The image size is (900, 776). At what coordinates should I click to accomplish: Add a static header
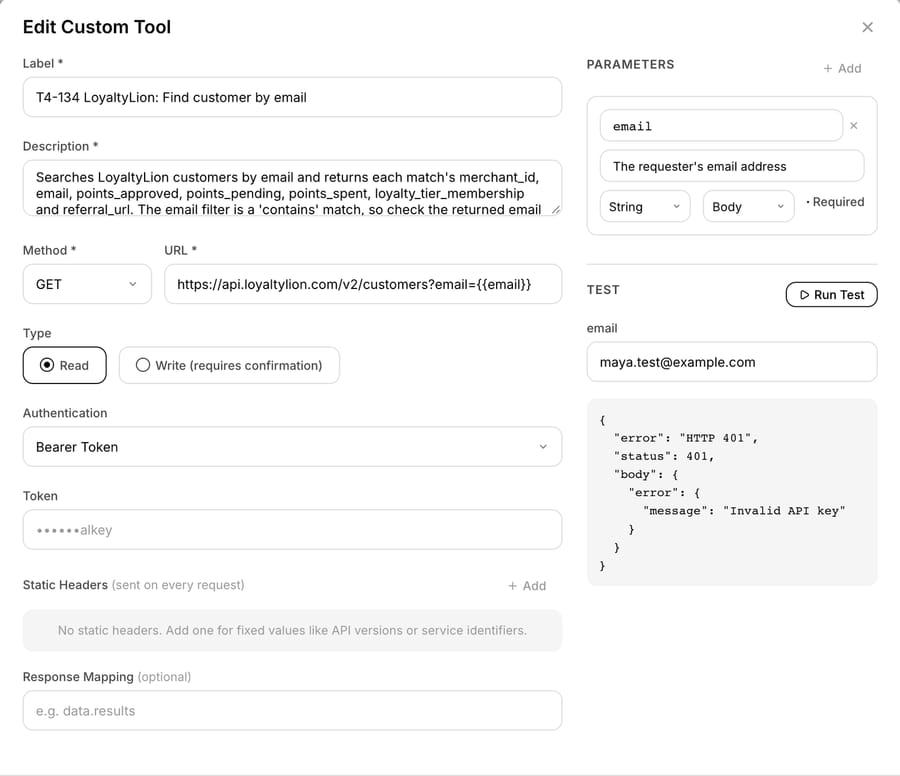[x=526, y=585]
